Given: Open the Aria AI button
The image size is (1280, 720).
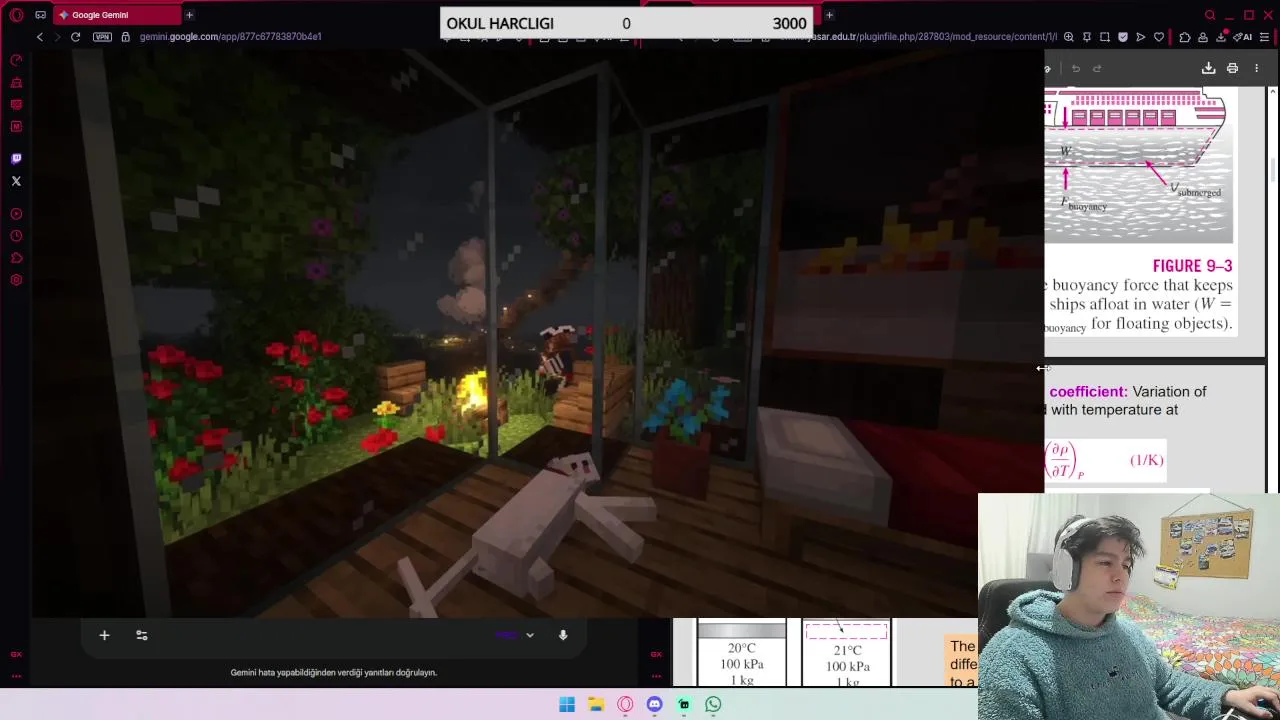Looking at the screenshot, I should pyautogui.click(x=1243, y=37).
